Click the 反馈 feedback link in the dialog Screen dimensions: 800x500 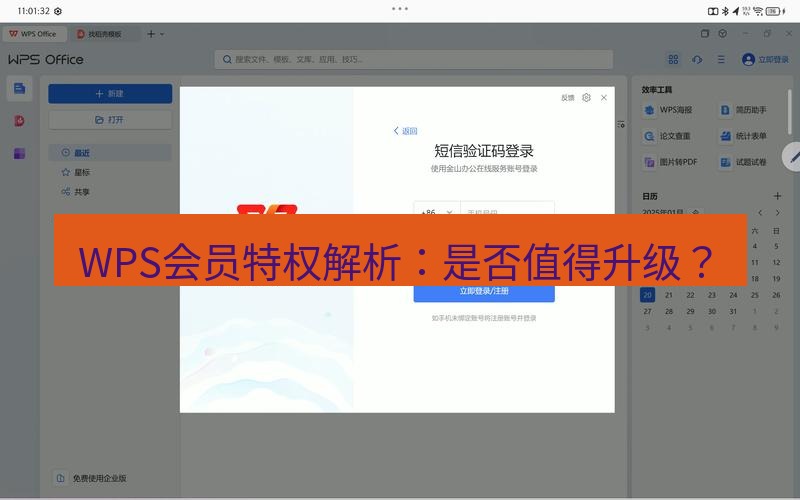568,97
